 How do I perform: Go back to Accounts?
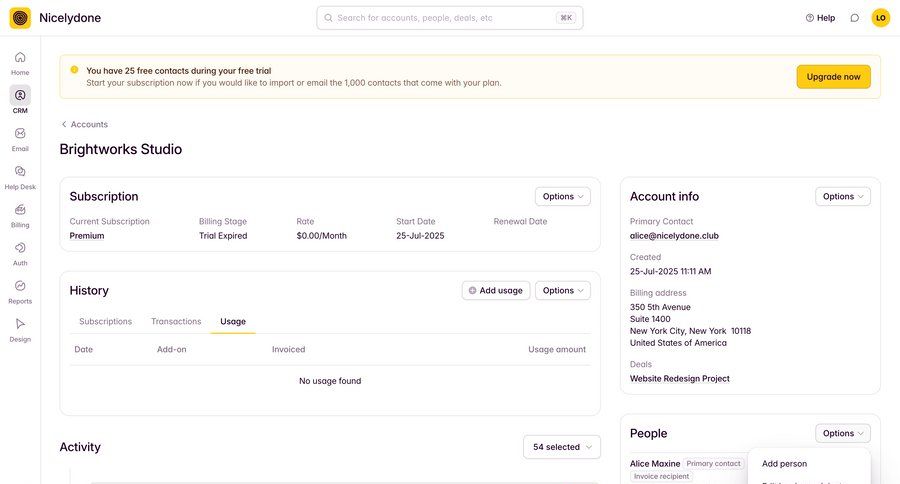tap(84, 124)
